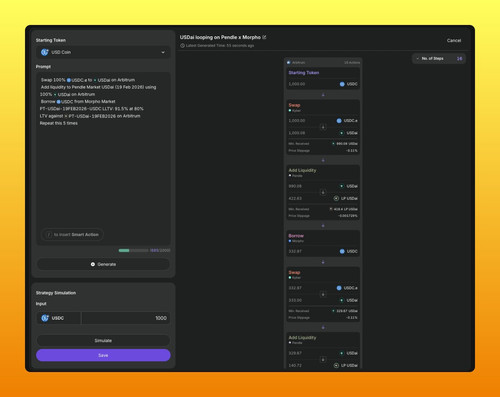Image resolution: width=500 pixels, height=397 pixels.
Task: Click the Simulate button
Action: pos(103,341)
